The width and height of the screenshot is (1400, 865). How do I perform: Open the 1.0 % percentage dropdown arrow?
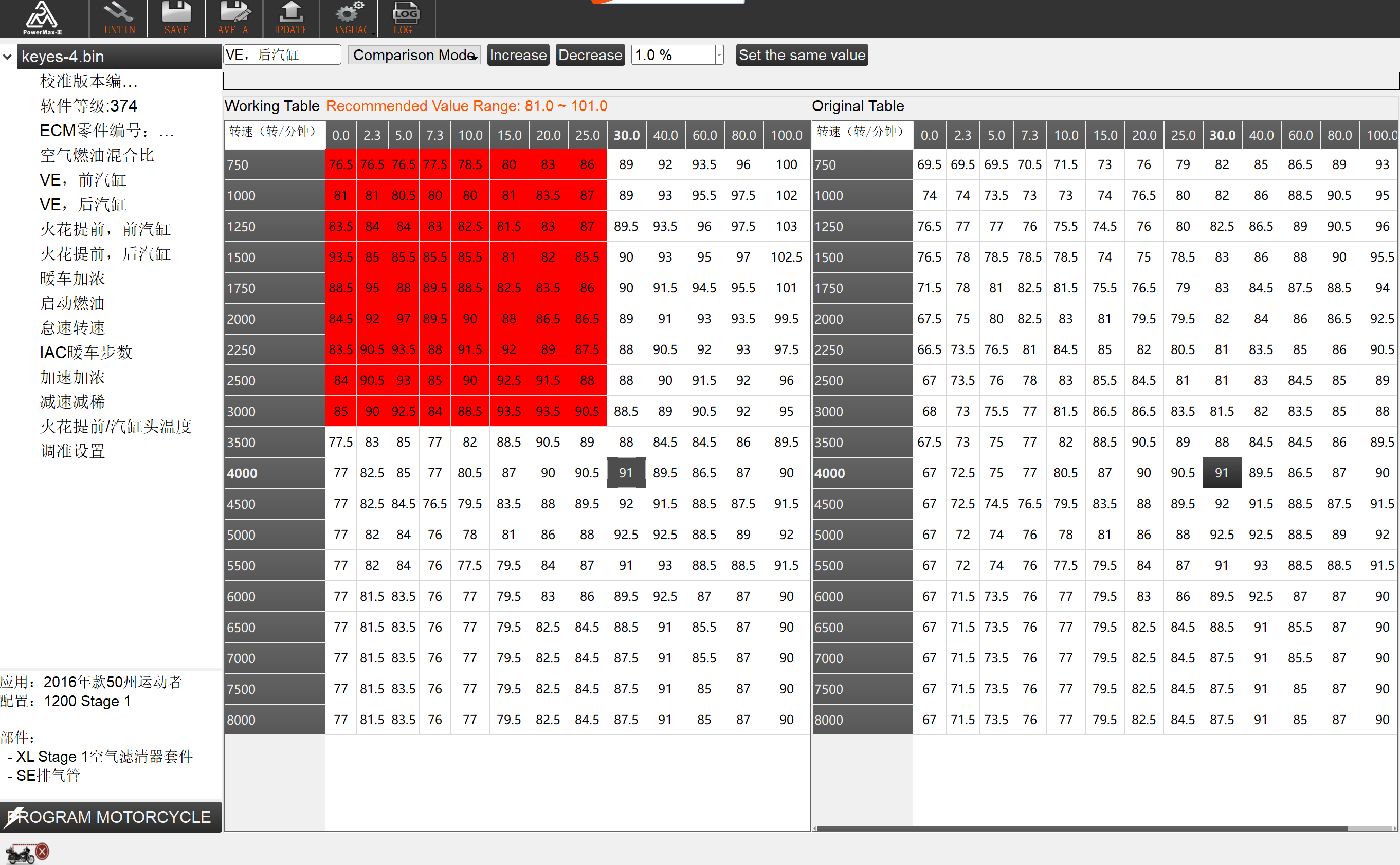pos(719,55)
